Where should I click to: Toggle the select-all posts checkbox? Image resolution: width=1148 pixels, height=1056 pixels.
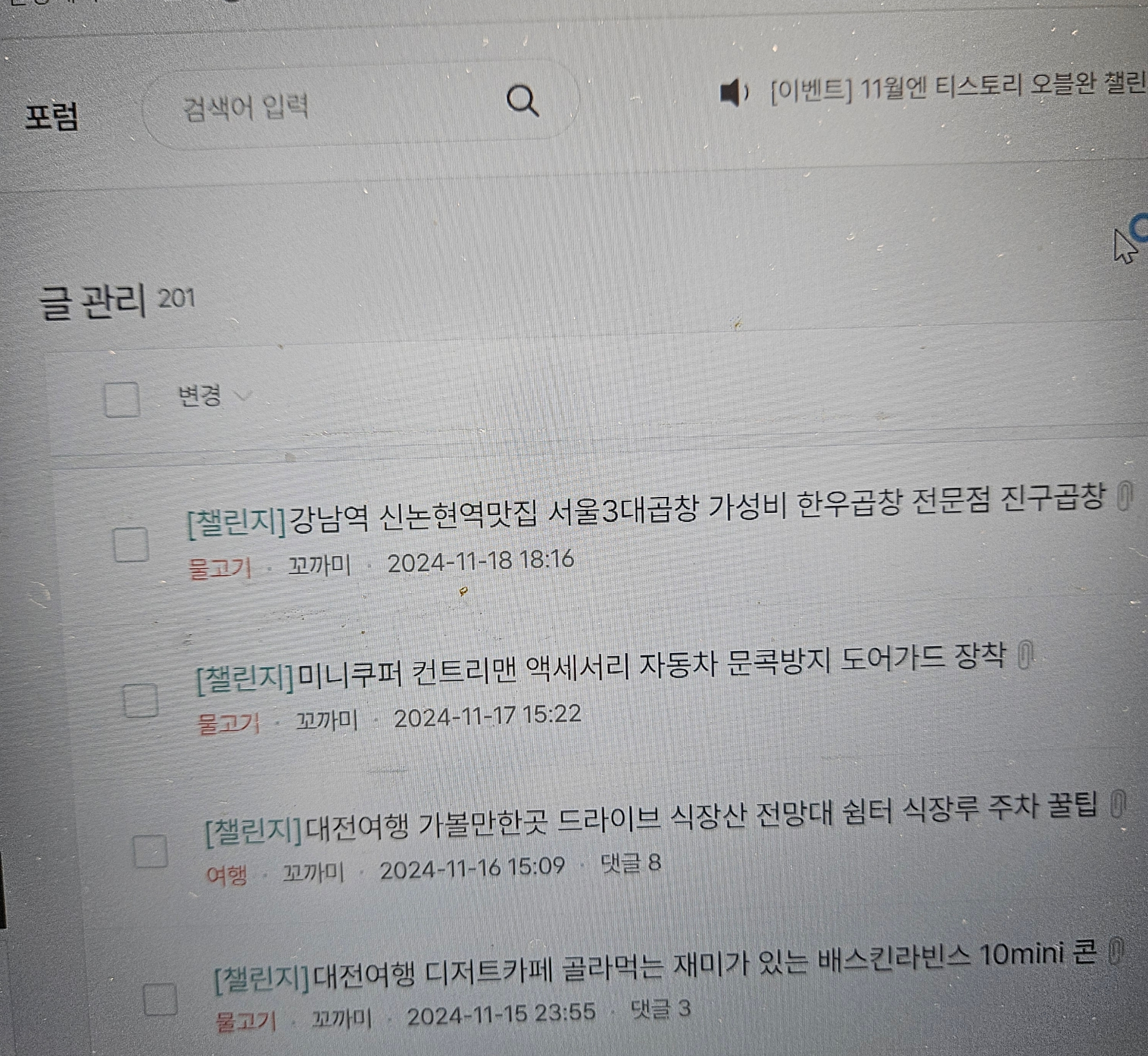click(x=122, y=399)
